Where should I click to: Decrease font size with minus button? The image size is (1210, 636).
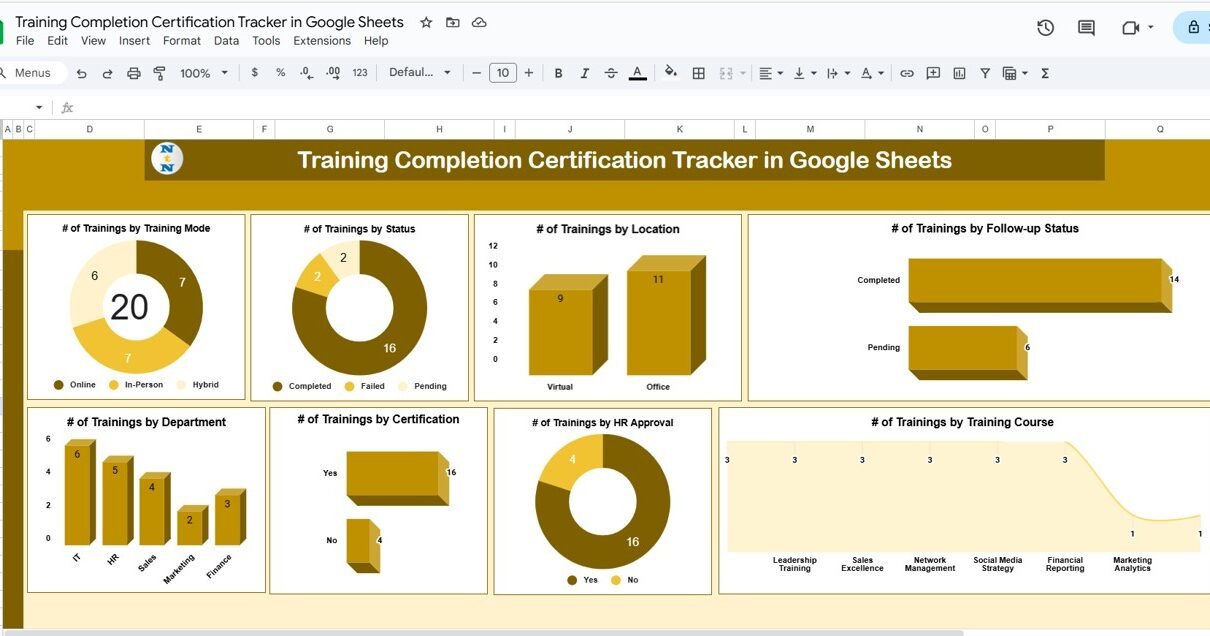click(476, 73)
